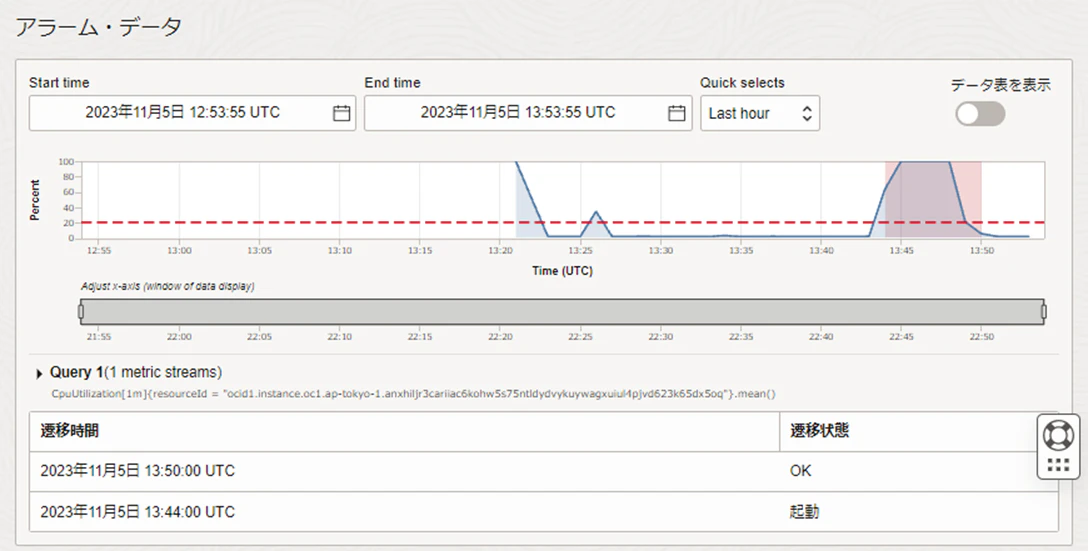
Task: Click the アラーム・データ heading
Action: [99, 27]
